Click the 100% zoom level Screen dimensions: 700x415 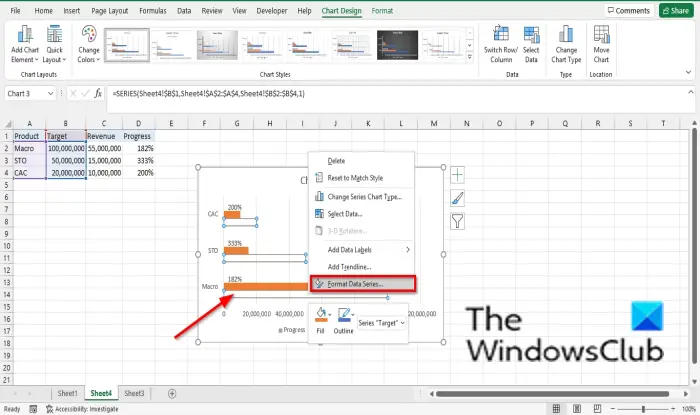689,409
